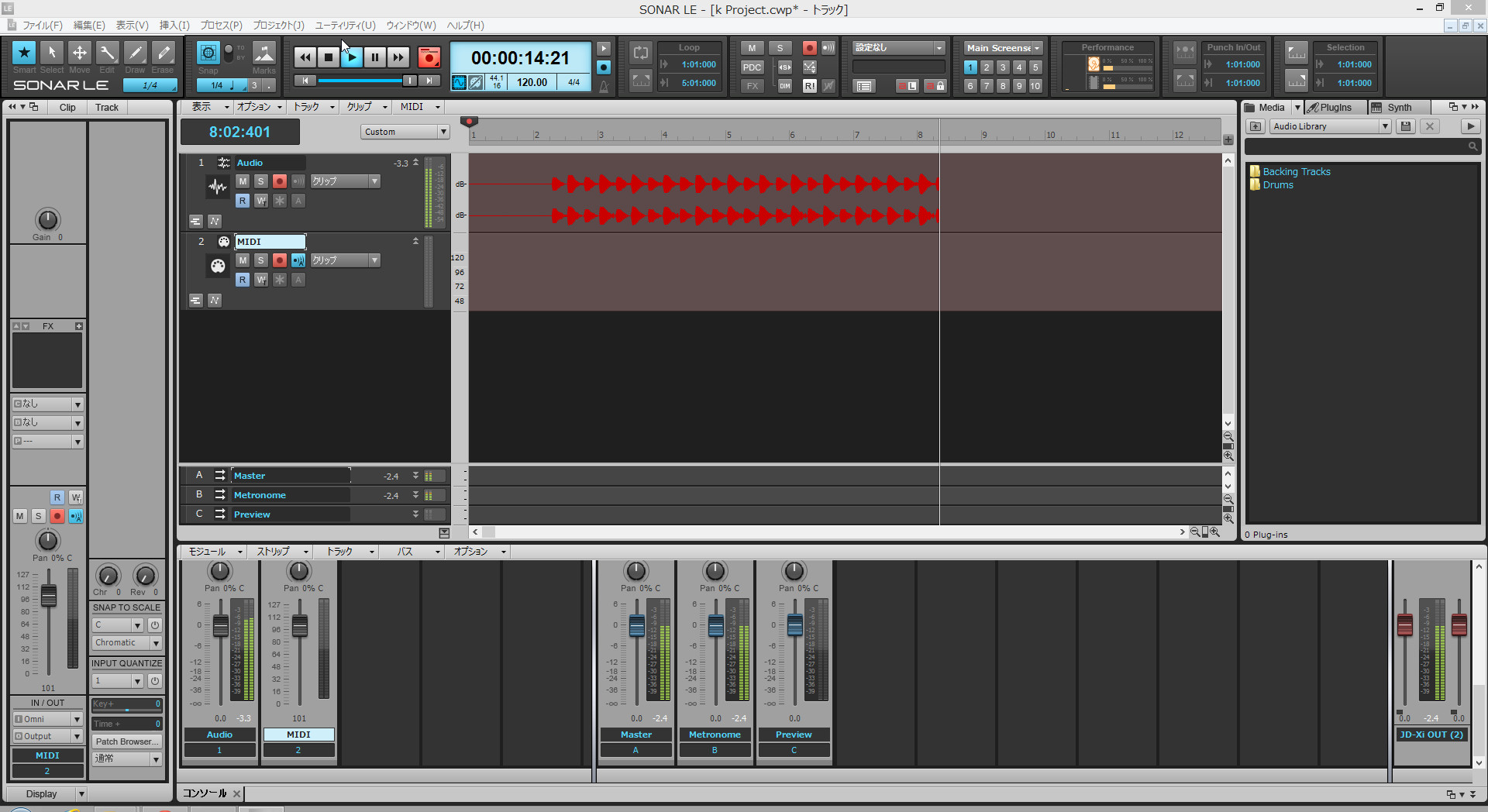Open the Audio track クリップ dropdown
The image size is (1488, 812).
(x=346, y=181)
